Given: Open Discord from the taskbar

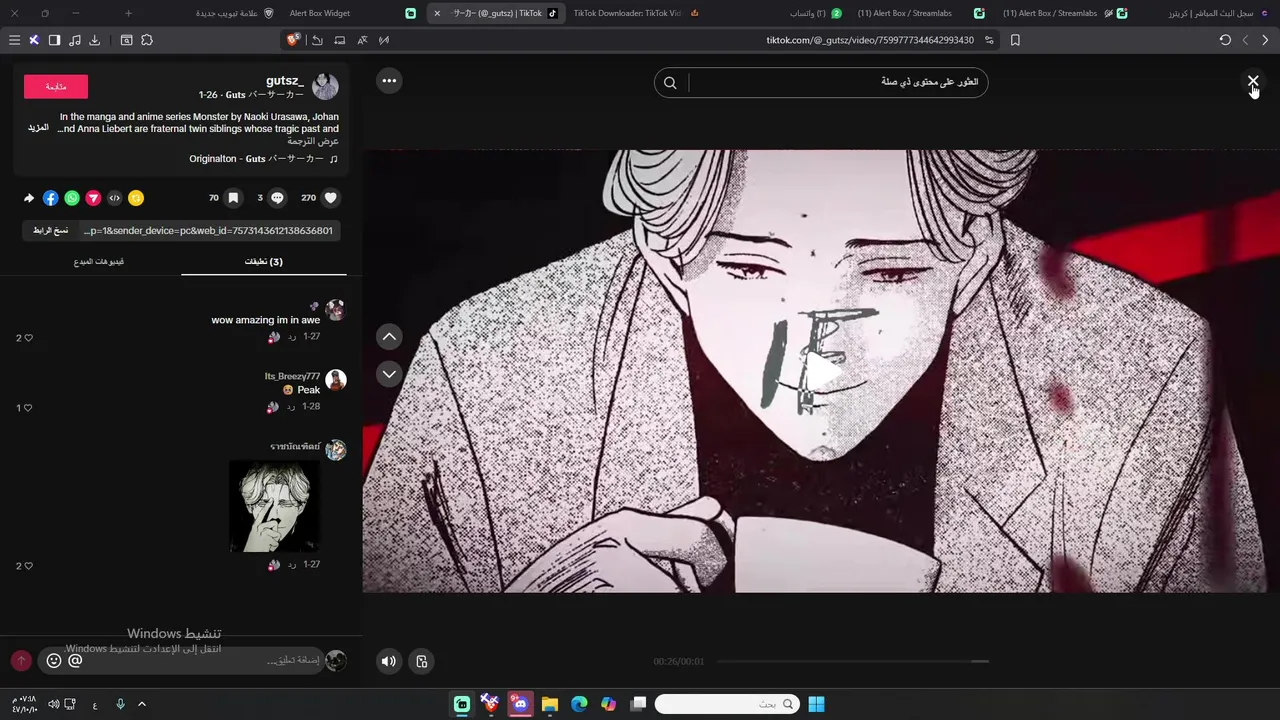Looking at the screenshot, I should click(x=520, y=704).
